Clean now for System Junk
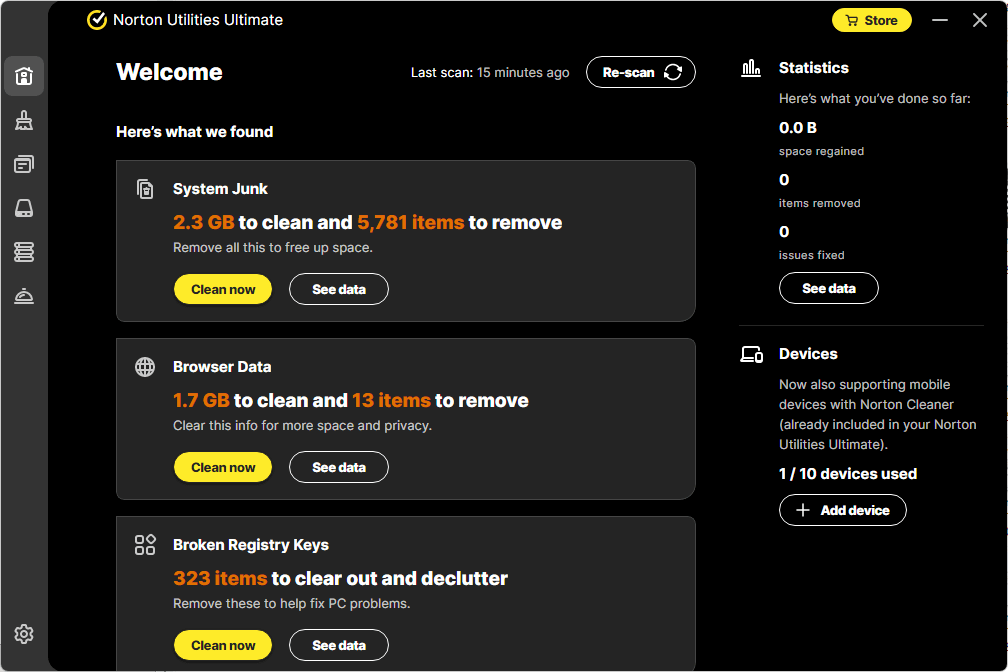This screenshot has width=1008, height=672. [223, 289]
